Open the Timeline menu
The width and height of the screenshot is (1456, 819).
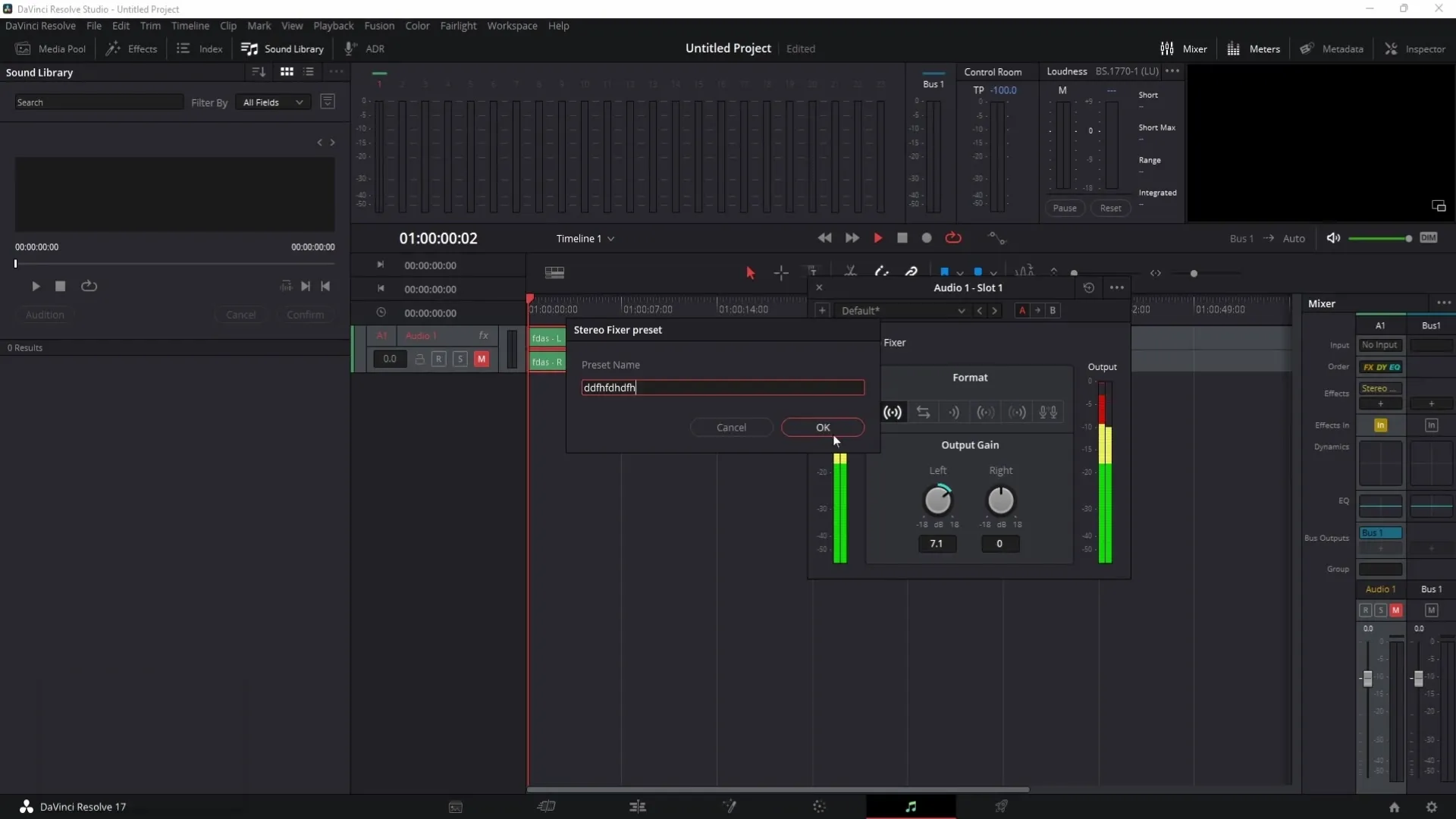pyautogui.click(x=190, y=26)
